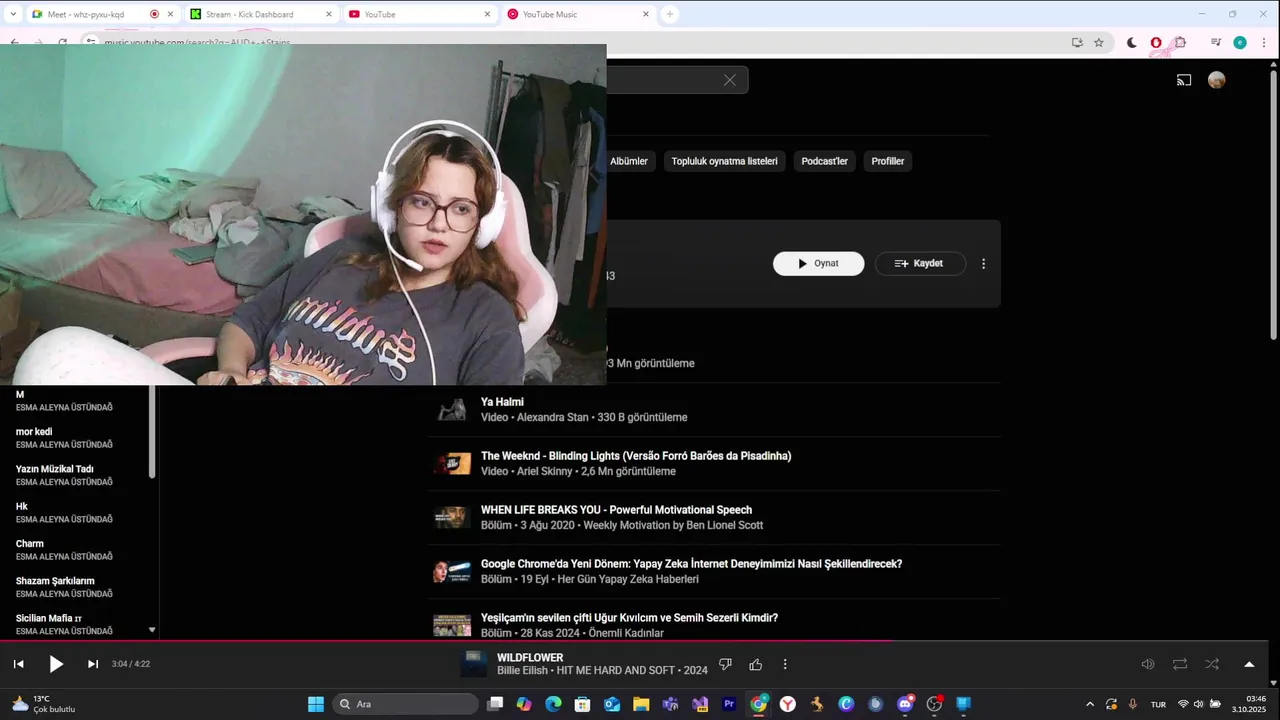1280x720 pixels.
Task: Open the tab search dropdown arrow
Action: pyautogui.click(x=13, y=14)
